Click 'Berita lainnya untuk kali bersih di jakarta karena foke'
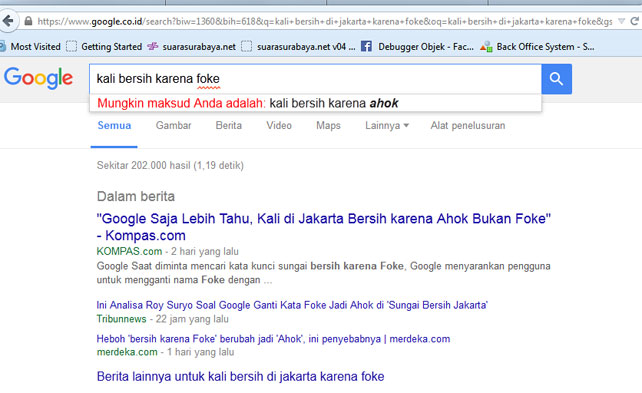 click(x=240, y=377)
